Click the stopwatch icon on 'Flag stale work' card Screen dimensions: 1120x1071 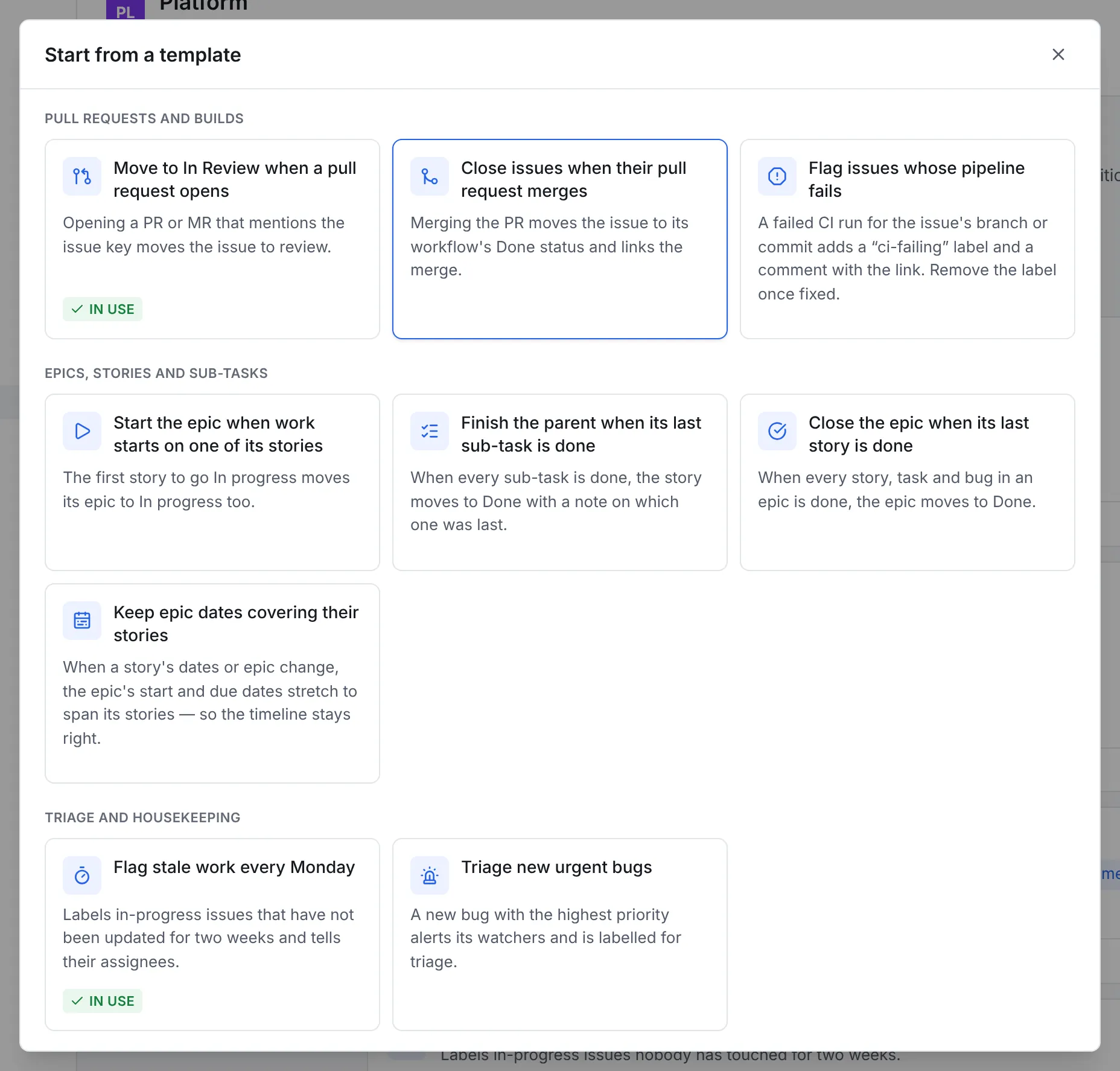(x=82, y=875)
